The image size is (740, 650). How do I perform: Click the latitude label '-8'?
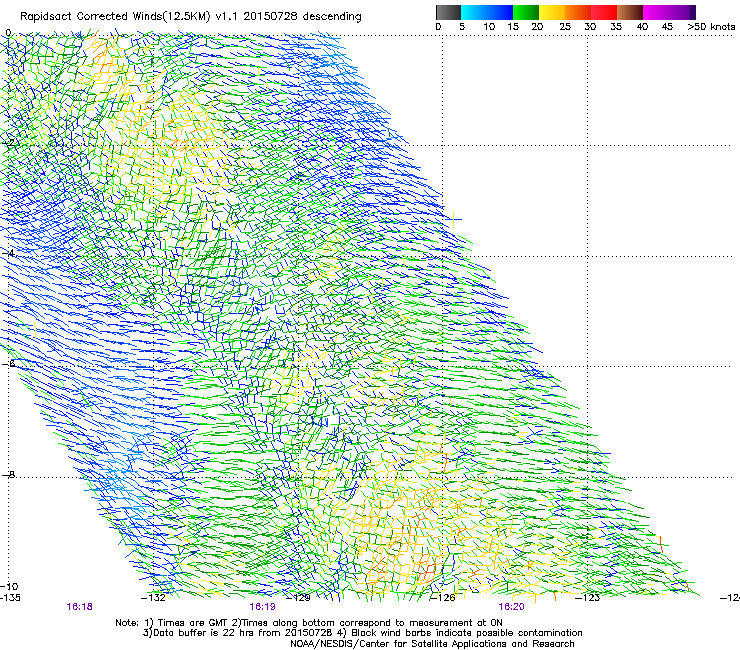(8, 474)
